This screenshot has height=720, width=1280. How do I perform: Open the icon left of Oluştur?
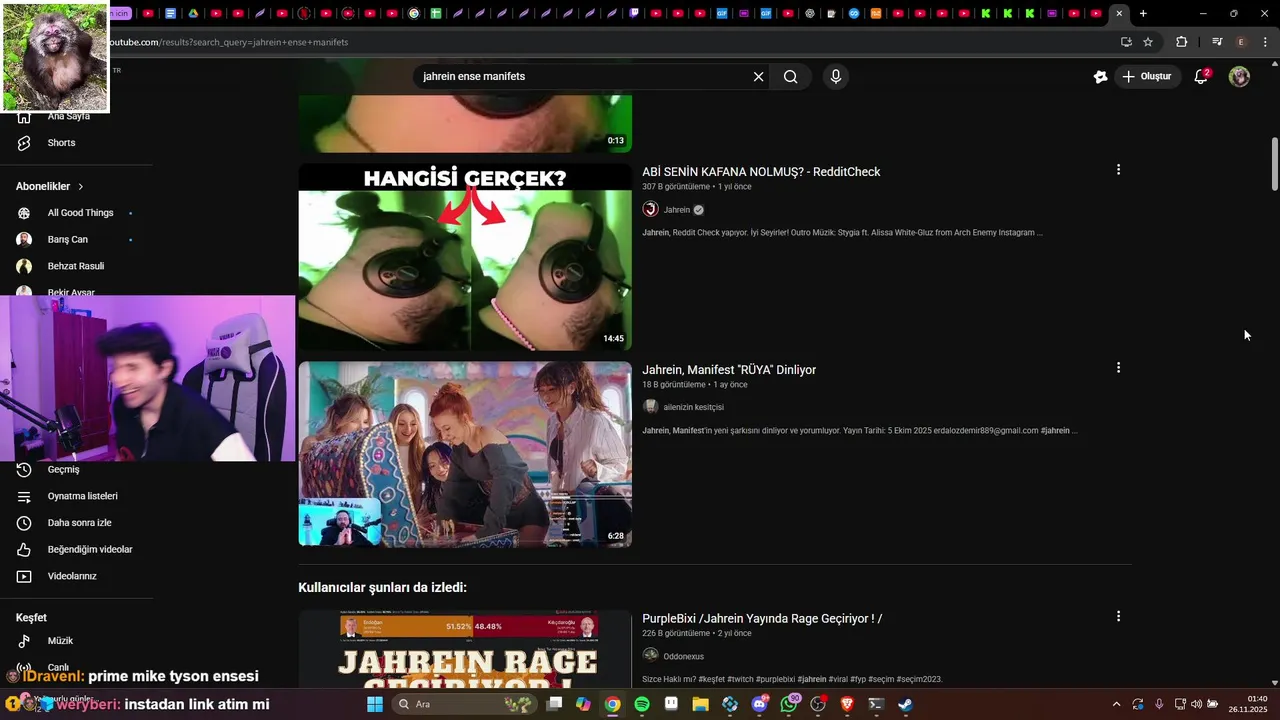click(x=1100, y=77)
